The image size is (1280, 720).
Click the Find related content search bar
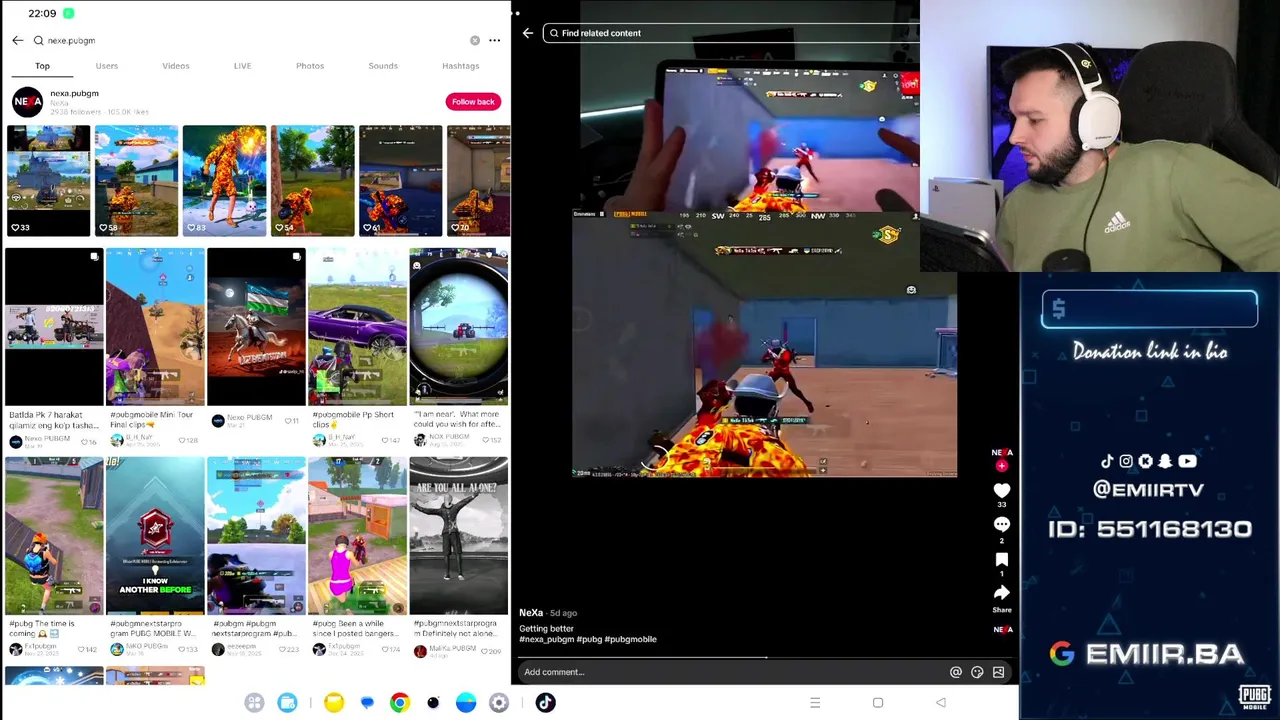730,33
